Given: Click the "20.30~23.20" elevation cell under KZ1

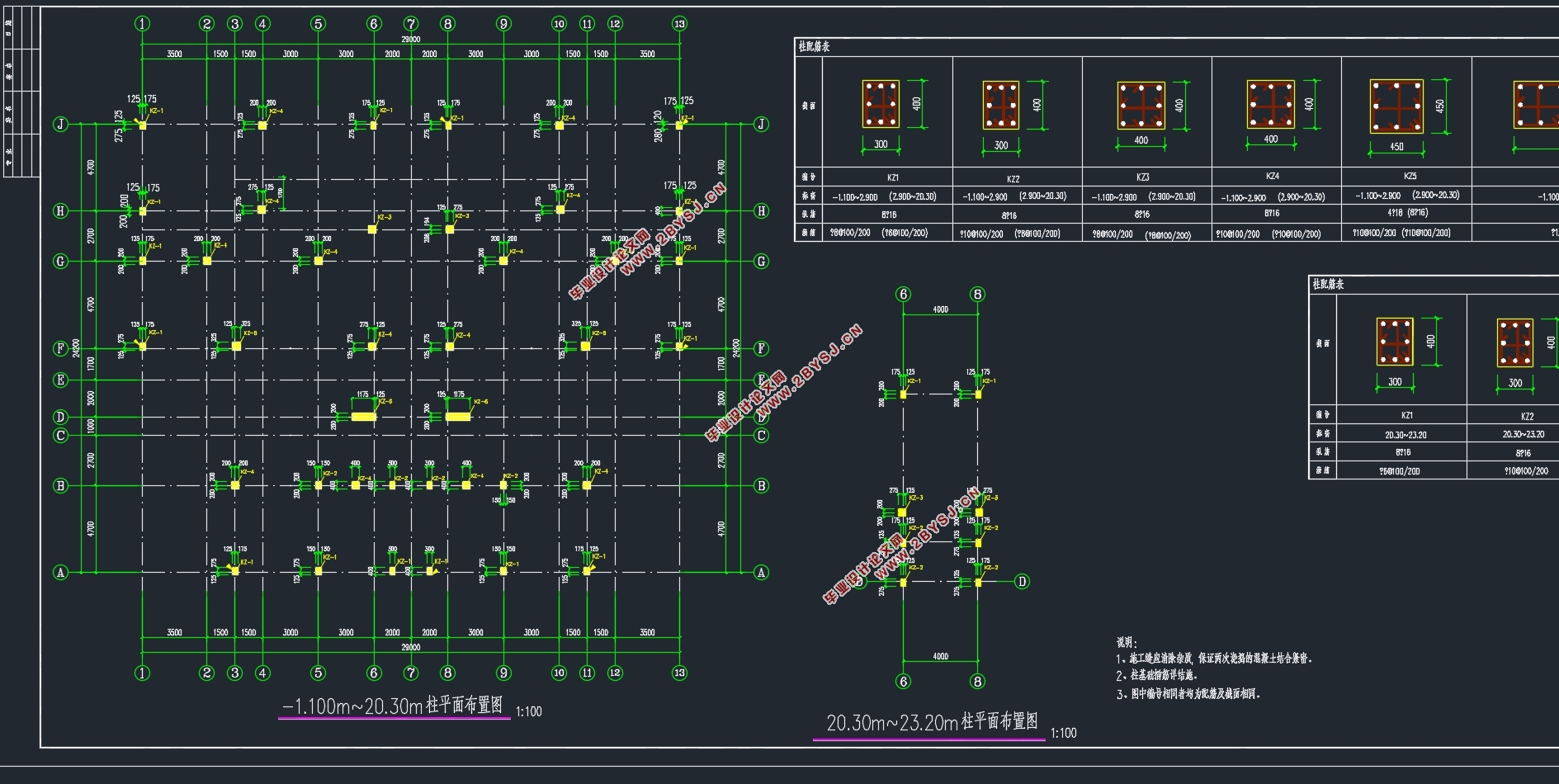Looking at the screenshot, I should [x=1405, y=434].
